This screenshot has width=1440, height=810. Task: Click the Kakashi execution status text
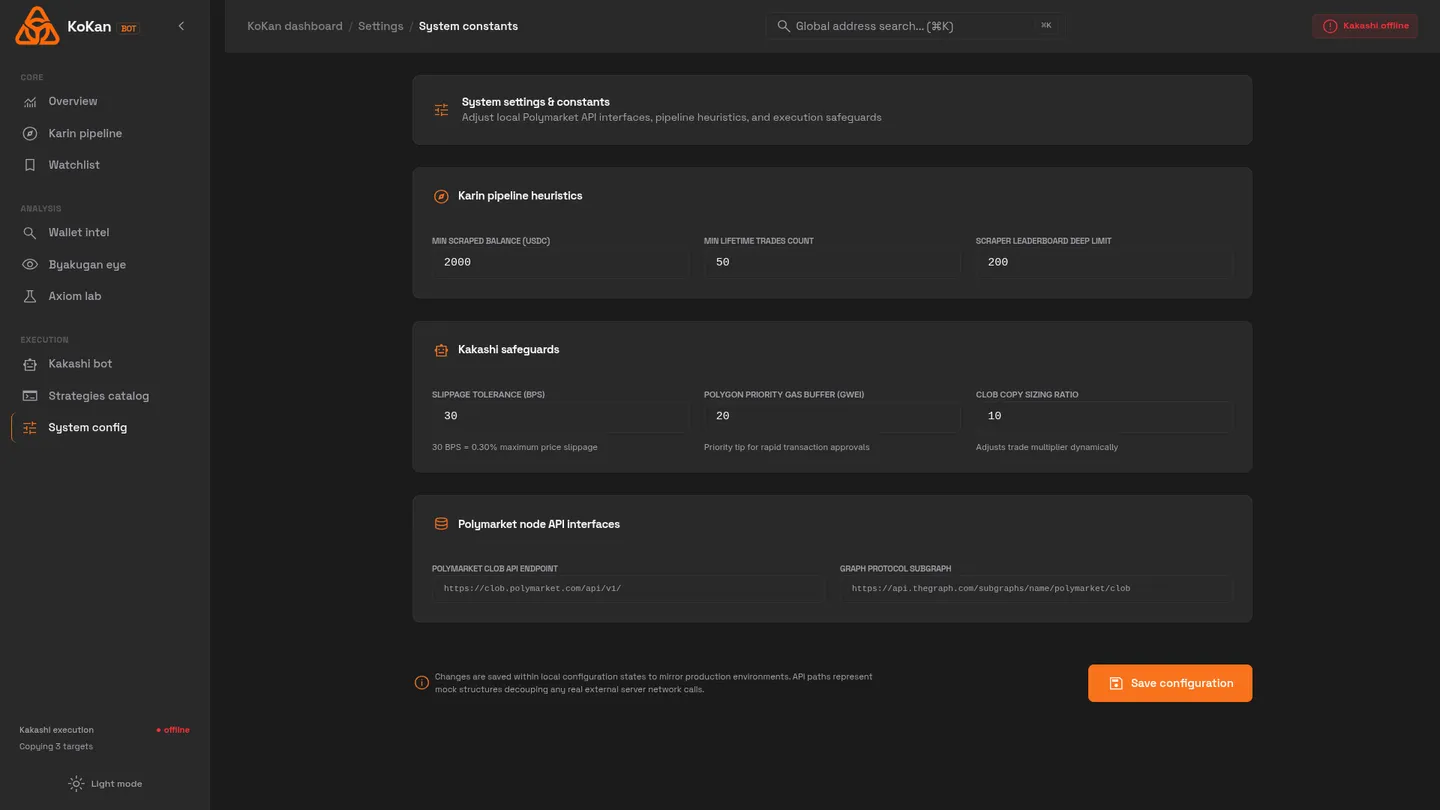(x=56, y=730)
